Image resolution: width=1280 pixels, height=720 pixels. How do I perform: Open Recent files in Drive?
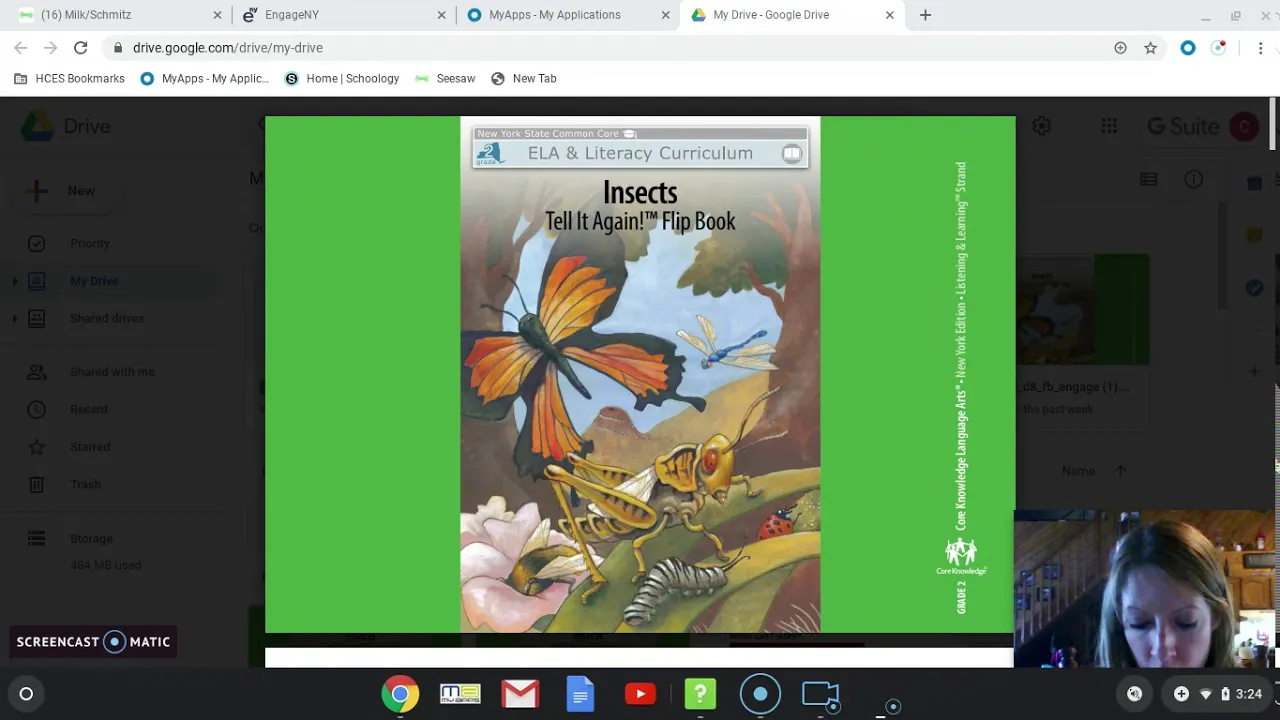(x=89, y=409)
